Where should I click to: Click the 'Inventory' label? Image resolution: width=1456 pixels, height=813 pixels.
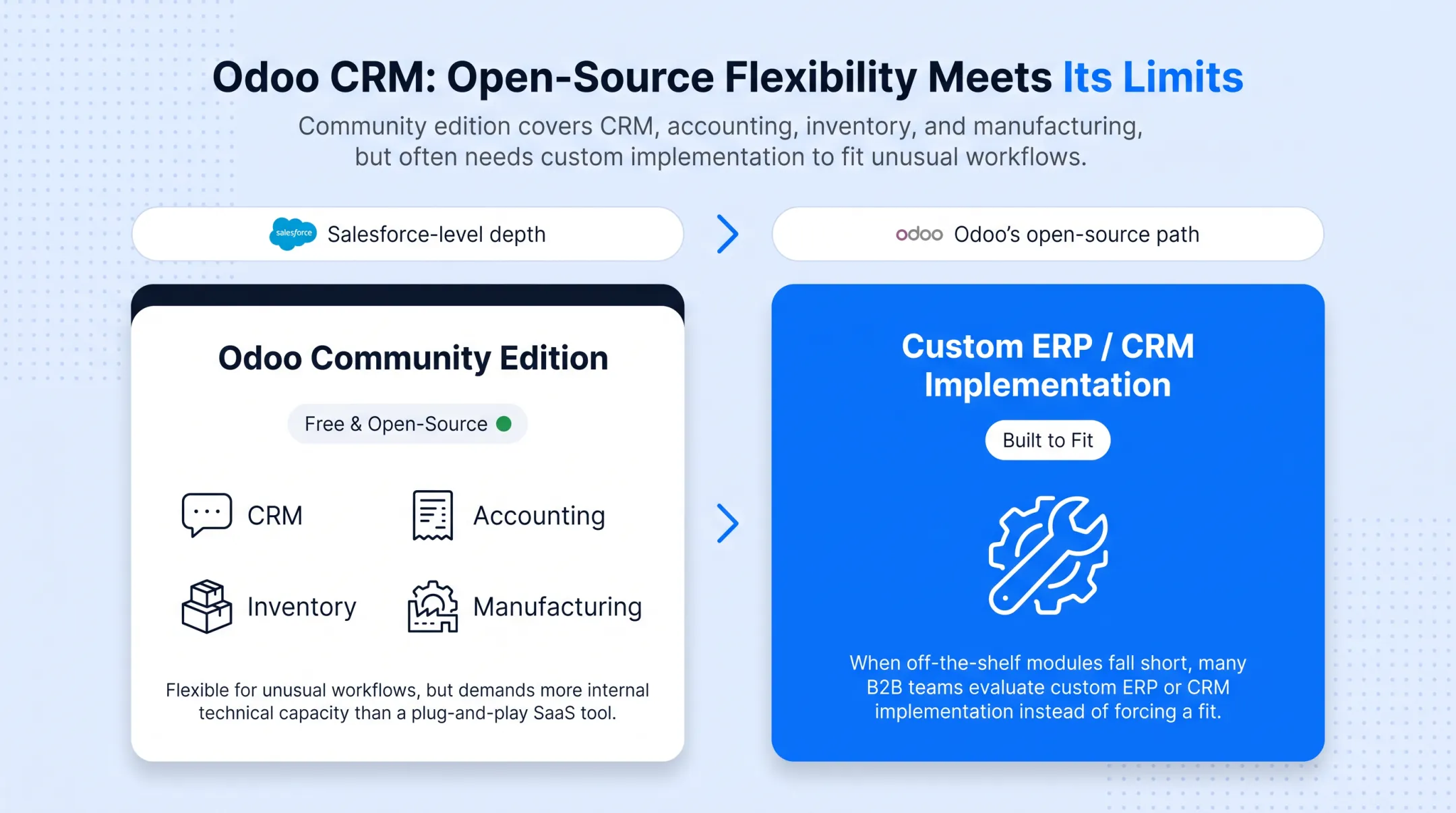click(x=302, y=607)
